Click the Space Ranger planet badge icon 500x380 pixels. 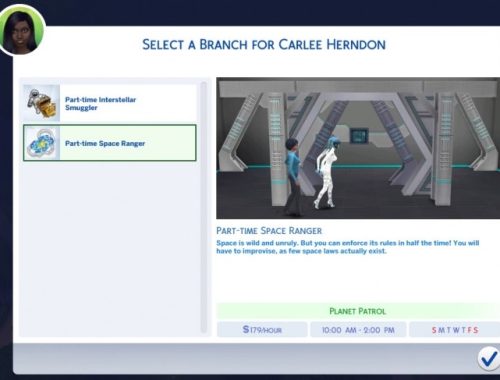click(41, 143)
